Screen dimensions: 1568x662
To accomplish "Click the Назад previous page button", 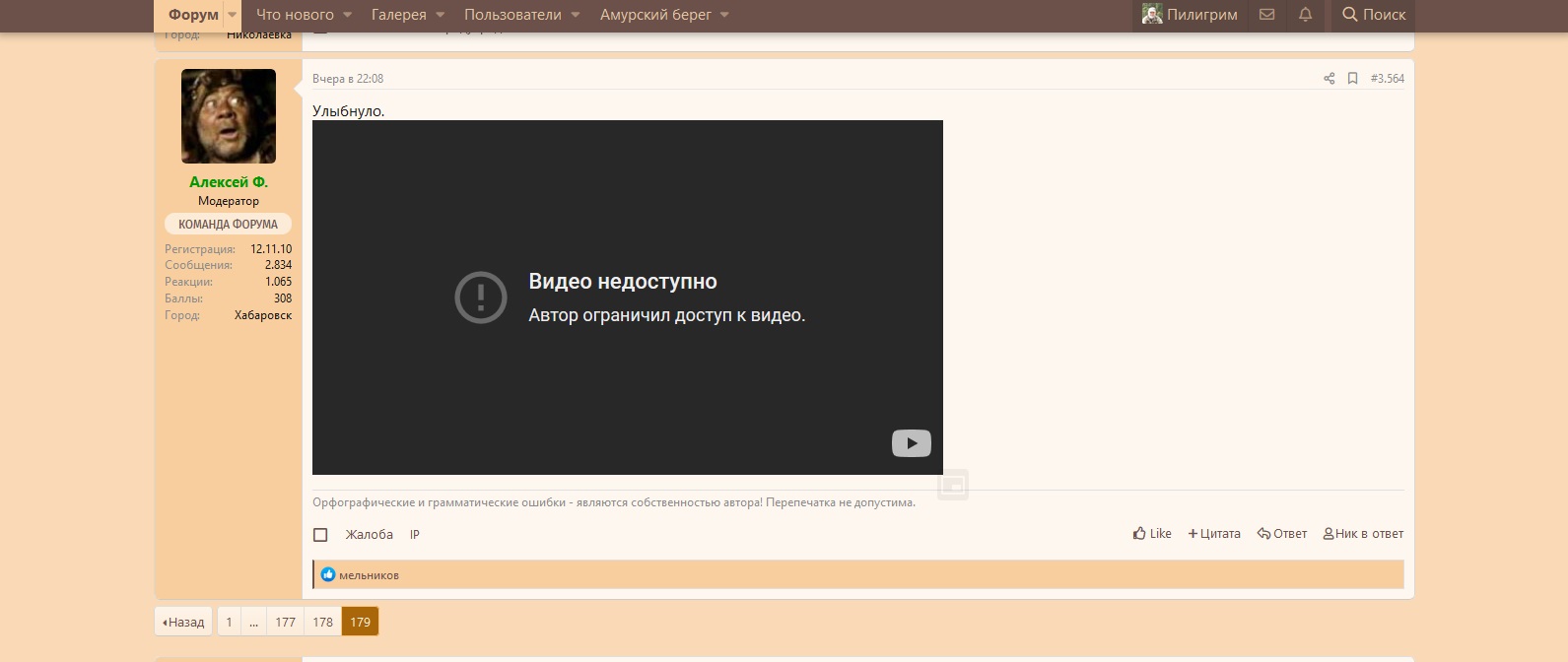I will [x=183, y=622].
